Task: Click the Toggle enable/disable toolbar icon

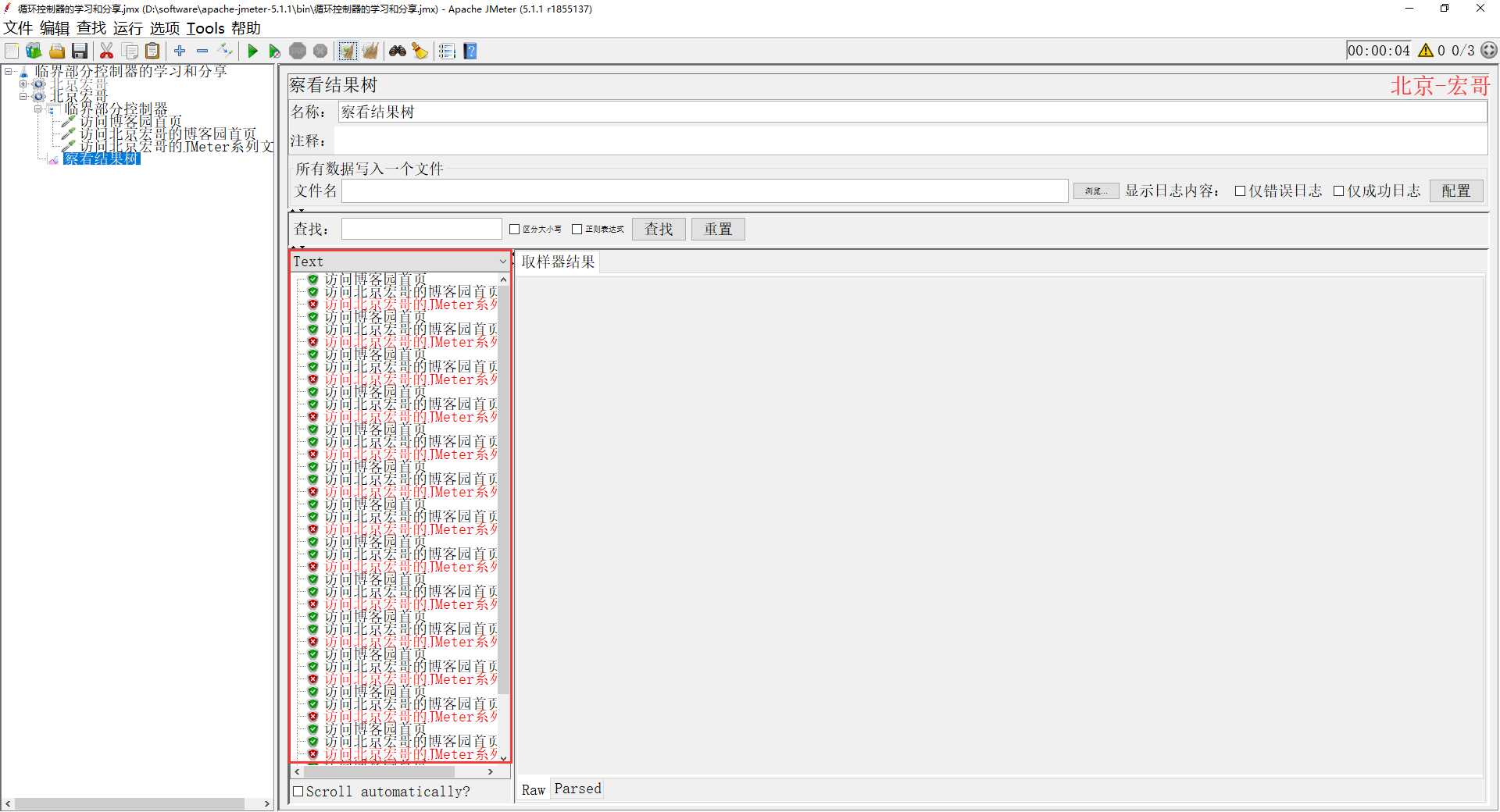Action: pos(226,51)
